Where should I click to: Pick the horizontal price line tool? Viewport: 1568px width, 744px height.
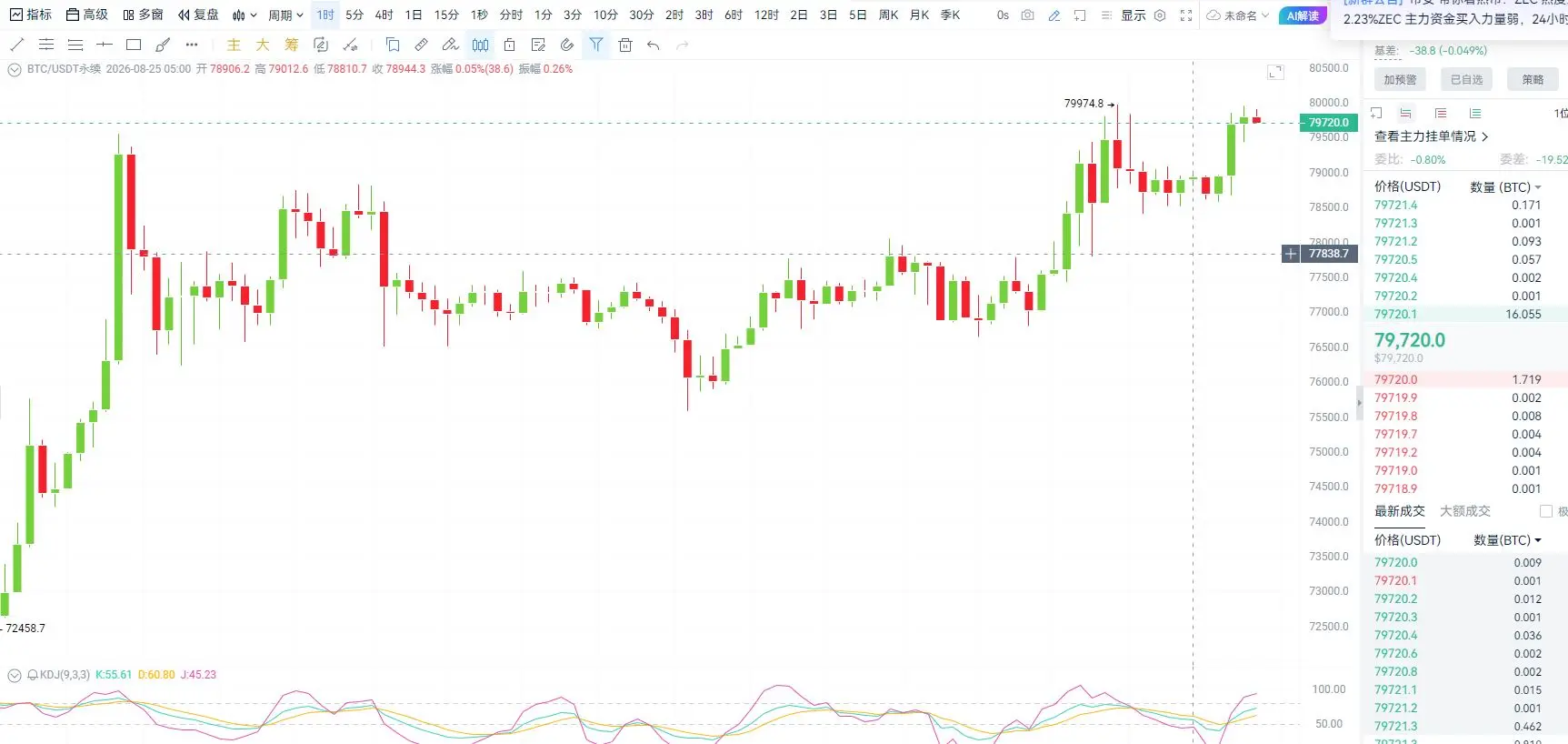click(105, 44)
